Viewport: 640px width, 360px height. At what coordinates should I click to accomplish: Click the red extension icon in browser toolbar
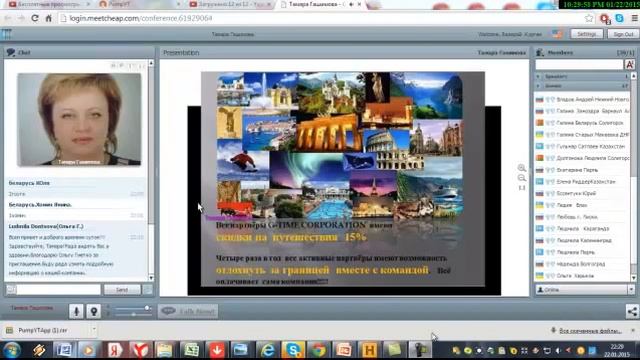click(x=604, y=18)
